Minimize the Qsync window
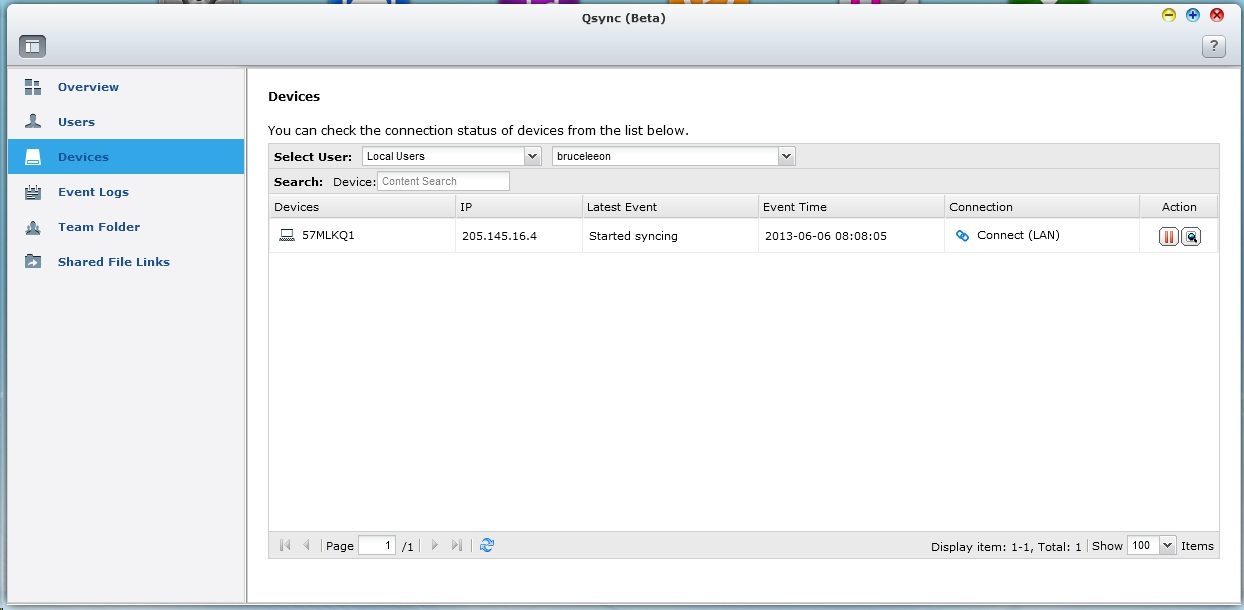Viewport: 1244px width, 610px height. pyautogui.click(x=1168, y=15)
